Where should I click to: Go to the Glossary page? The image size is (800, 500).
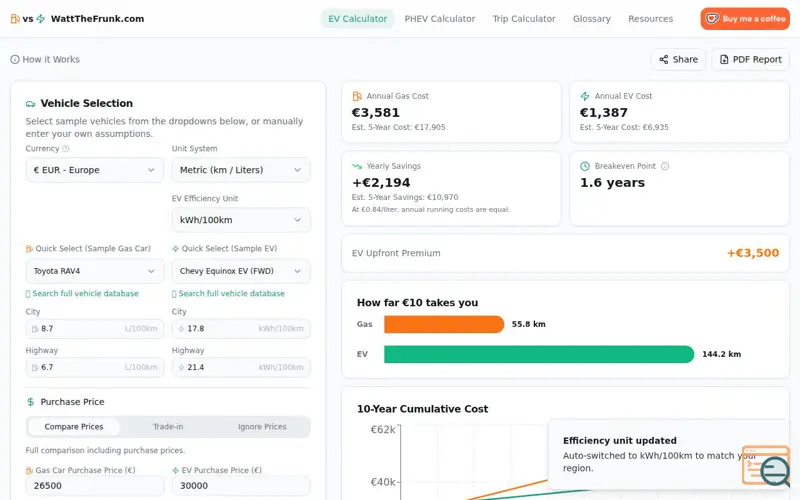[591, 19]
